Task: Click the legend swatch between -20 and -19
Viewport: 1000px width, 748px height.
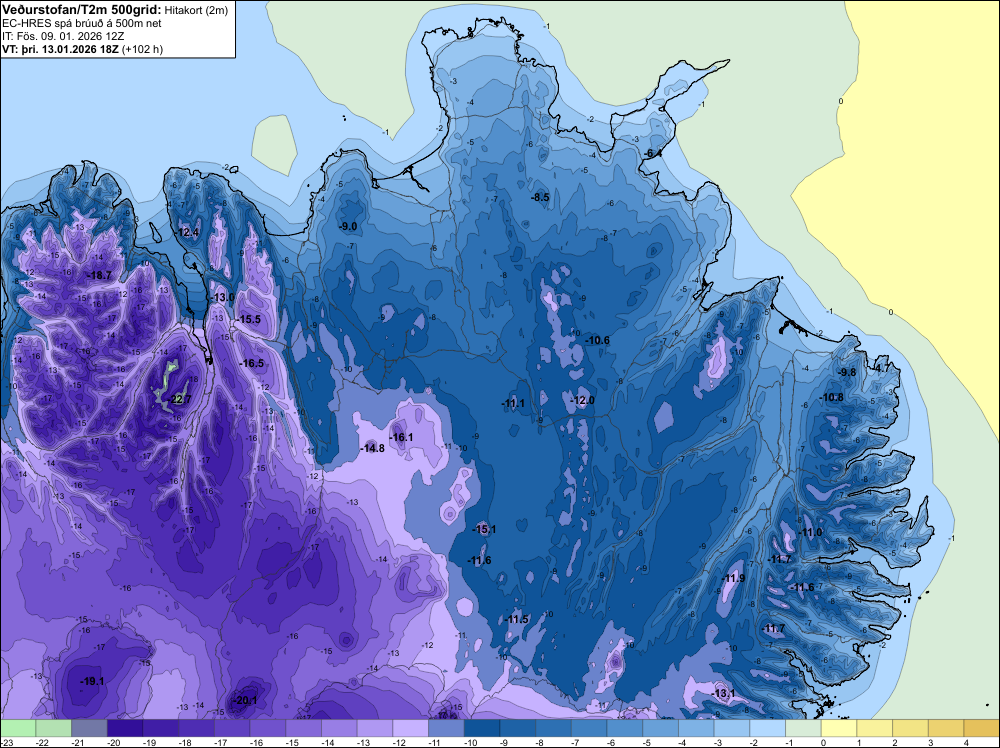Action: click(125, 728)
